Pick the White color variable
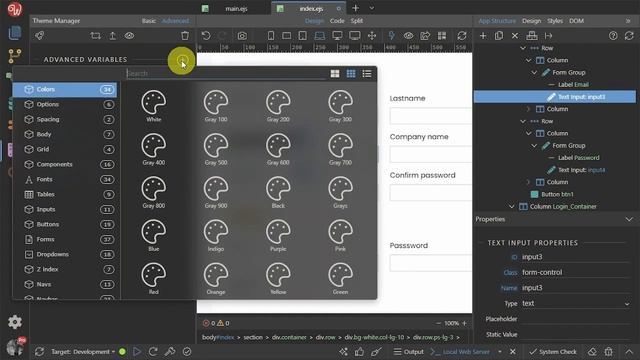This screenshot has height=360, width=640. [x=154, y=106]
